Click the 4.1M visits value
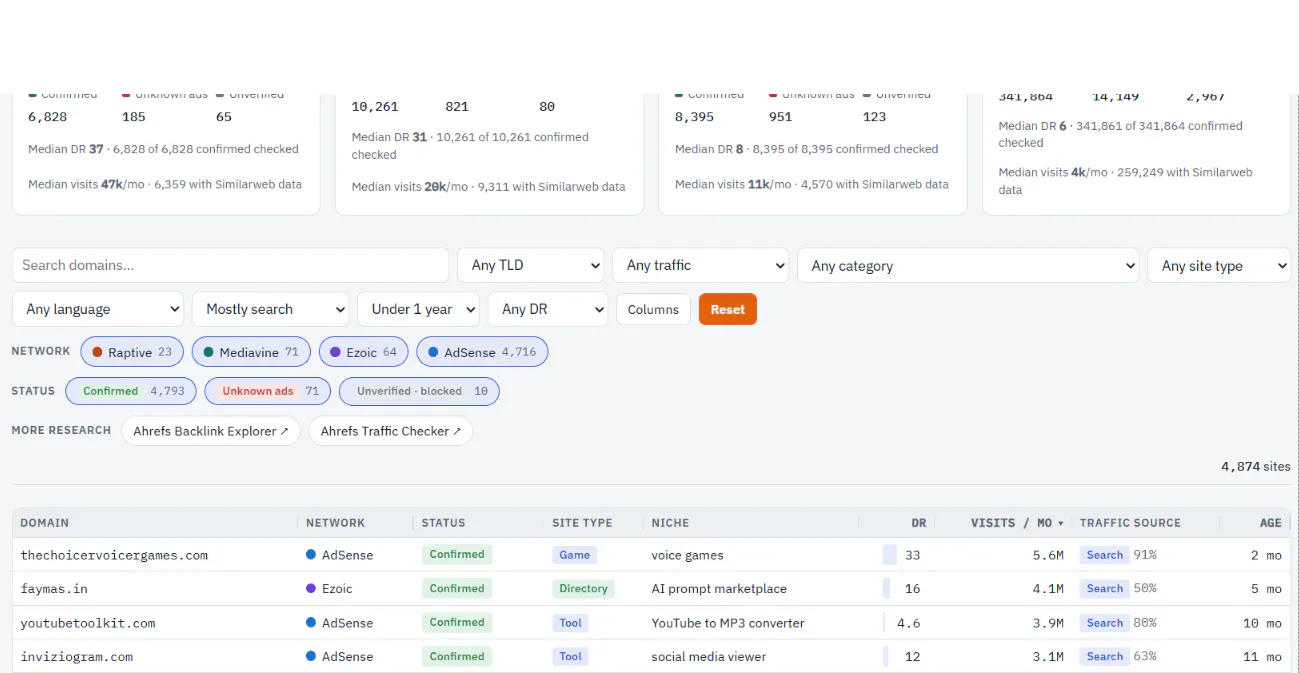The height and width of the screenshot is (673, 1299). pyautogui.click(x=1048, y=589)
